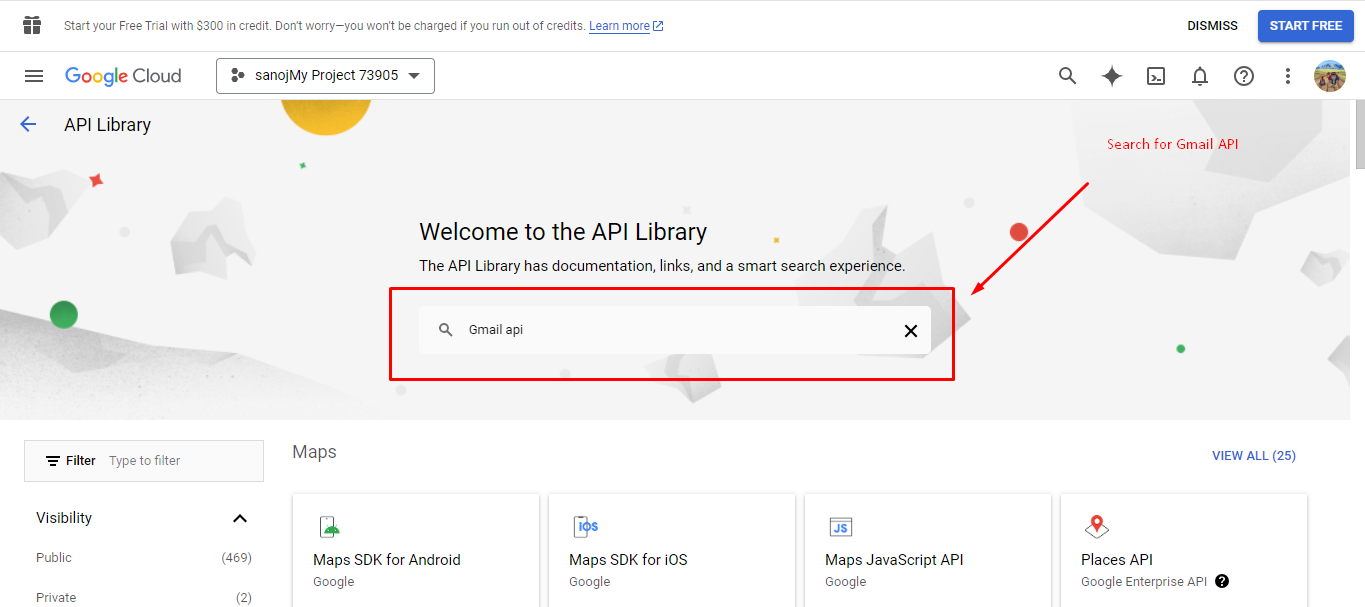Image resolution: width=1365 pixels, height=607 pixels.
Task: Clear the Gmail api search text
Action: (910, 331)
